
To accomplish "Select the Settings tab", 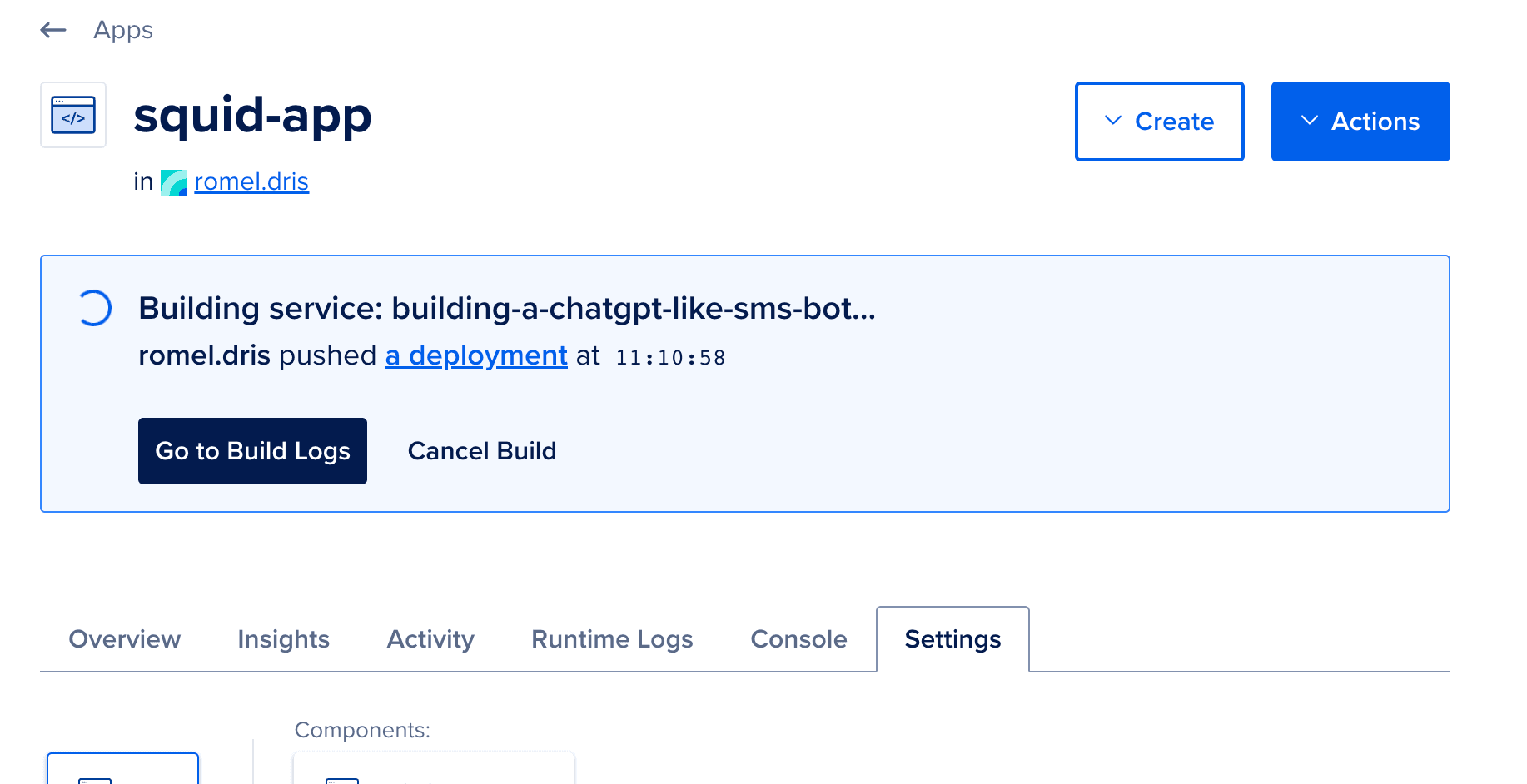I will click(953, 639).
